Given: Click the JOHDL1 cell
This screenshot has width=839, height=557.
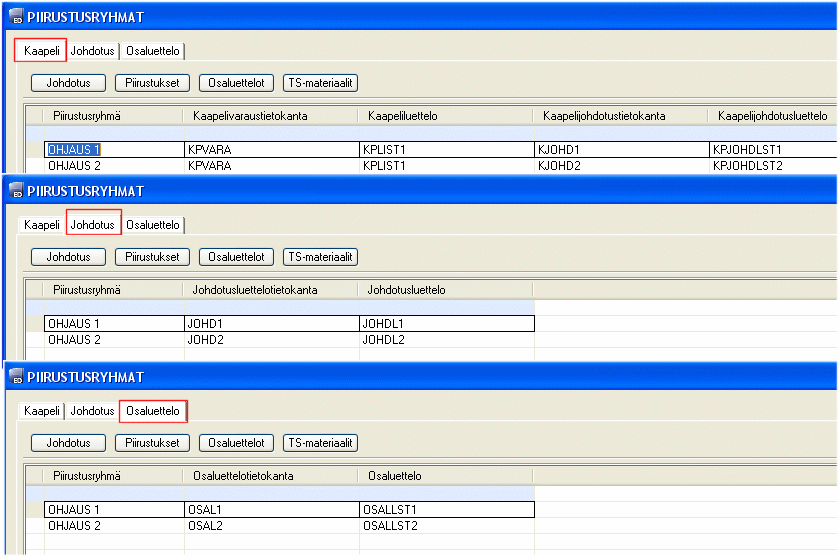Looking at the screenshot, I should point(446,324).
